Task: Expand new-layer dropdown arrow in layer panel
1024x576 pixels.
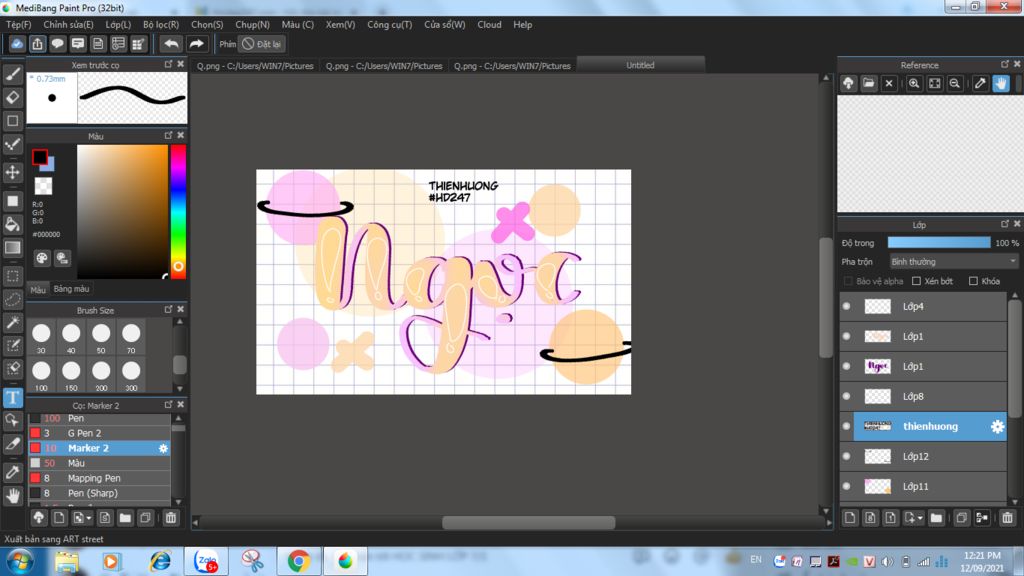Action: tap(920, 518)
